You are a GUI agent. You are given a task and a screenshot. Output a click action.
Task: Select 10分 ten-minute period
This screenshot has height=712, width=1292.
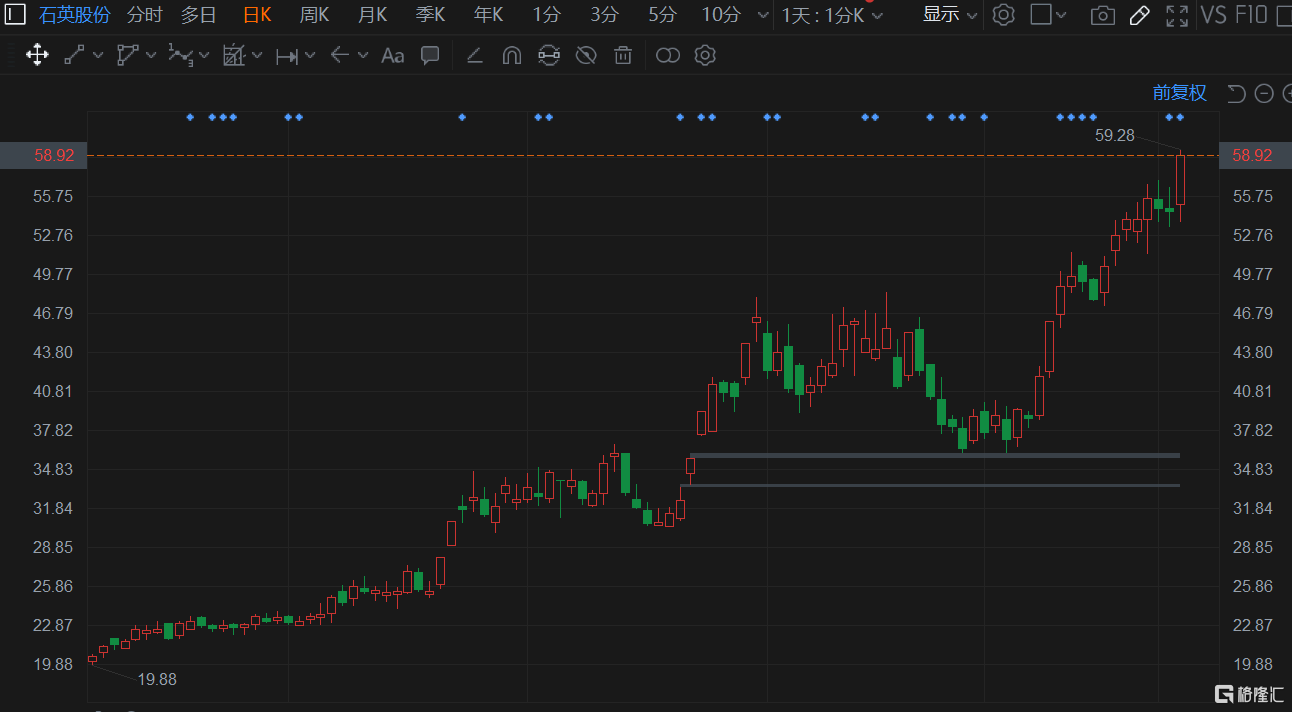[x=721, y=14]
